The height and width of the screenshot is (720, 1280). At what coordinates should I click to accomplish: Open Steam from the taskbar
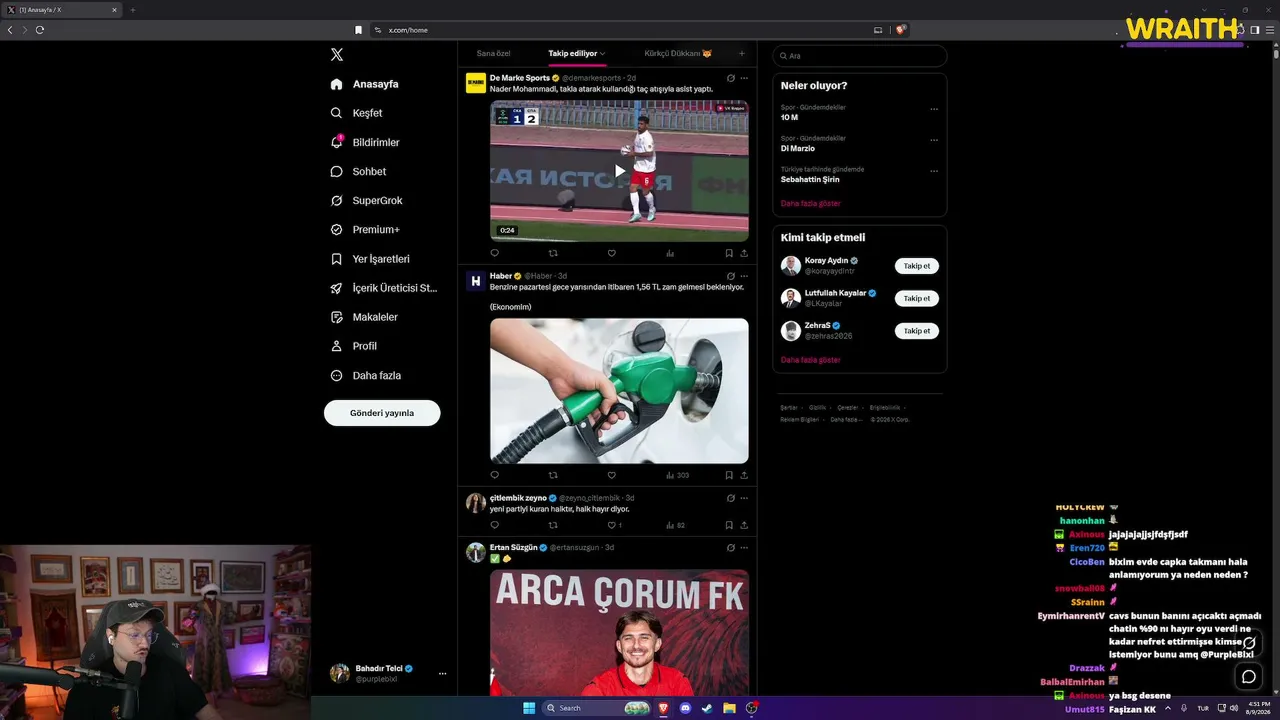pyautogui.click(x=707, y=708)
